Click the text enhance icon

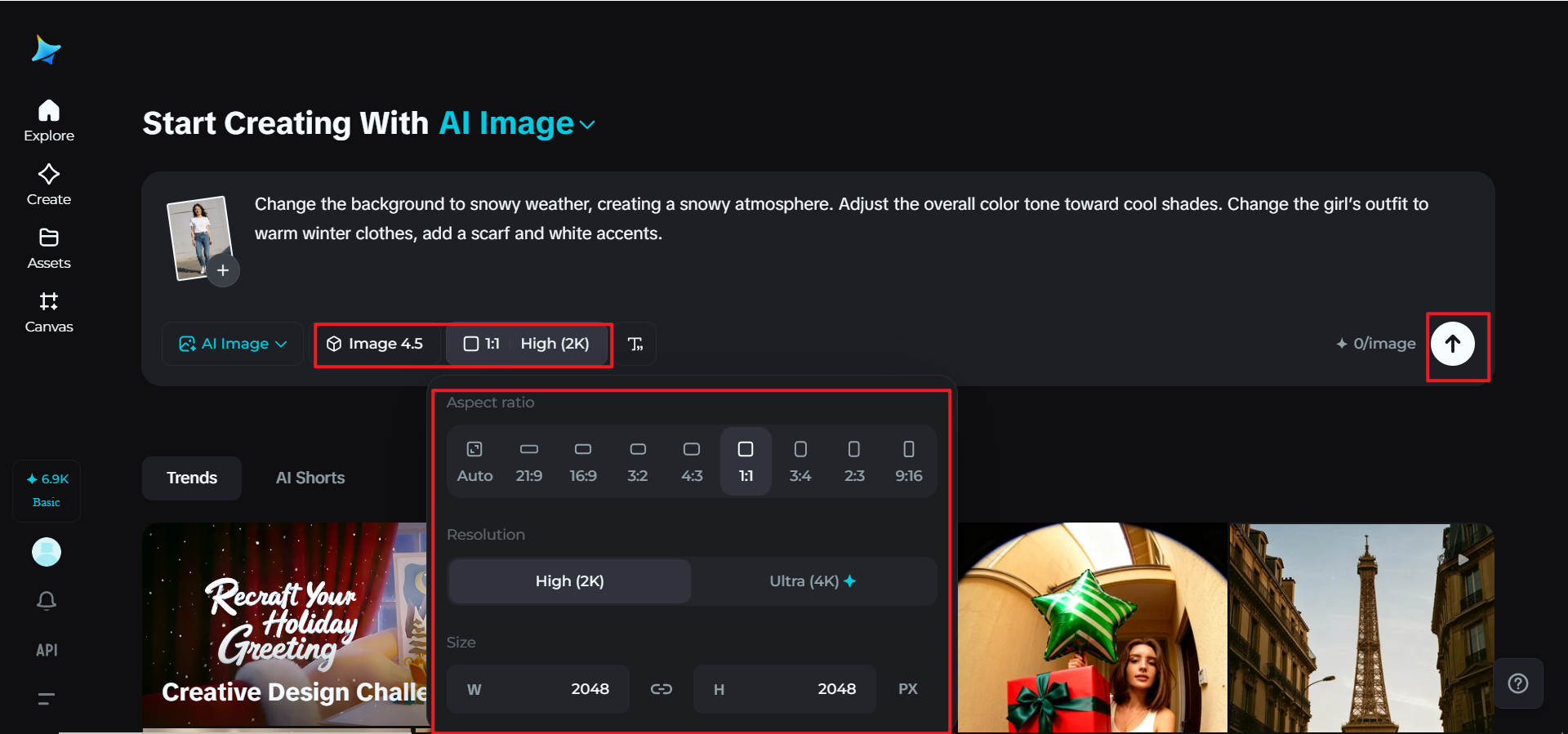[x=635, y=344]
